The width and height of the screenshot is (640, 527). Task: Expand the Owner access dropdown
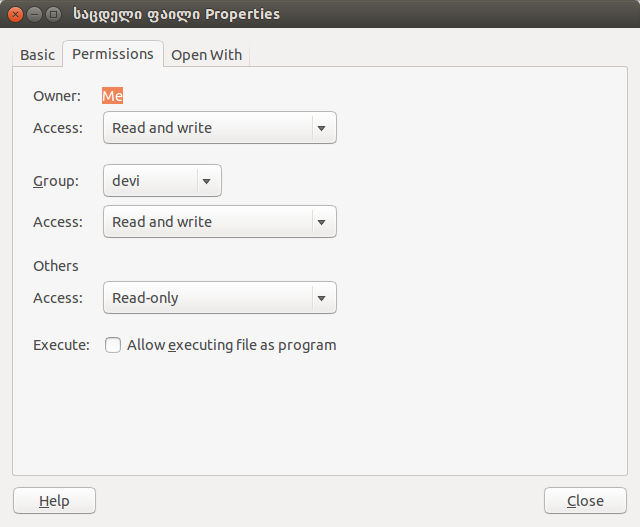point(220,128)
